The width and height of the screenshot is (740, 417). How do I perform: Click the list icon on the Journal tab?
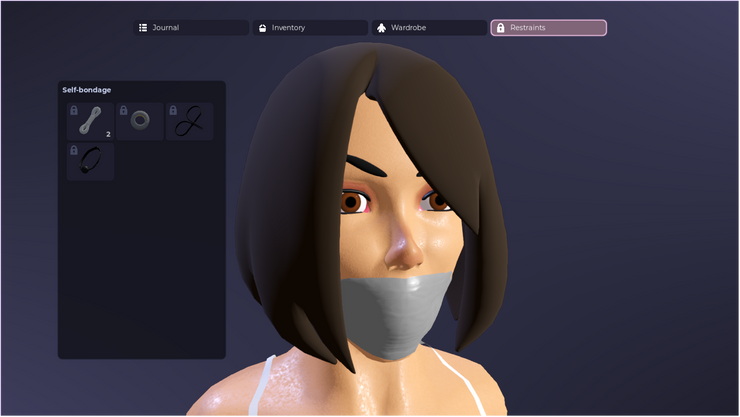point(143,28)
